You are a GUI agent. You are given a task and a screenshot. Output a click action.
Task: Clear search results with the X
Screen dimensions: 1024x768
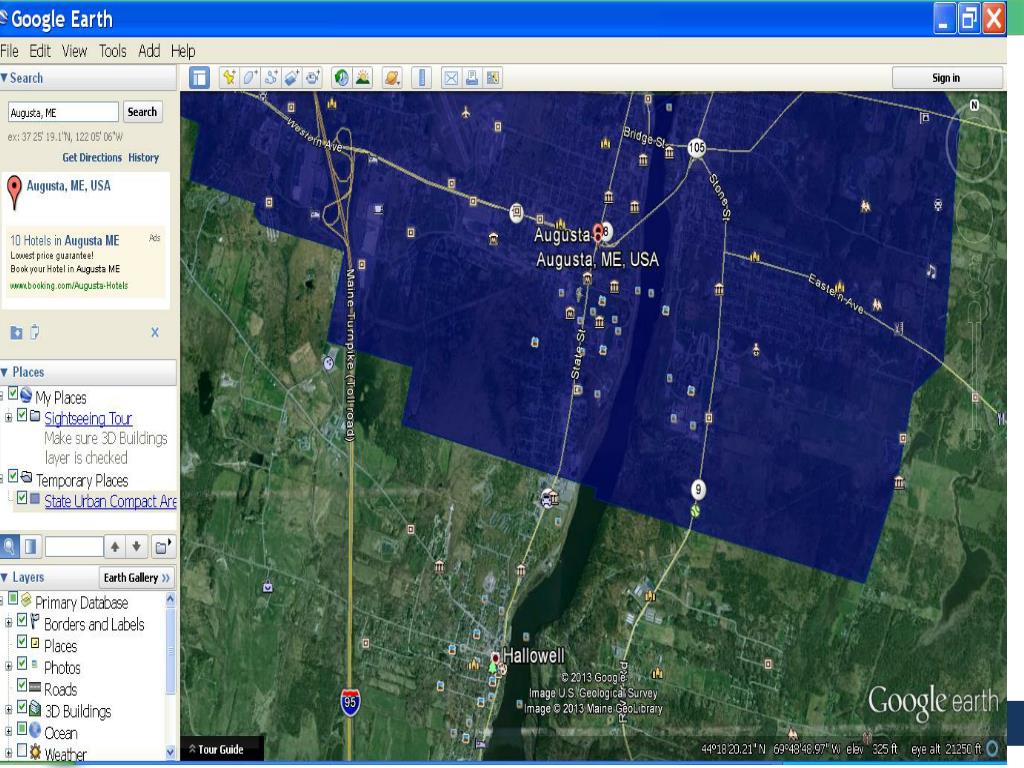[155, 332]
